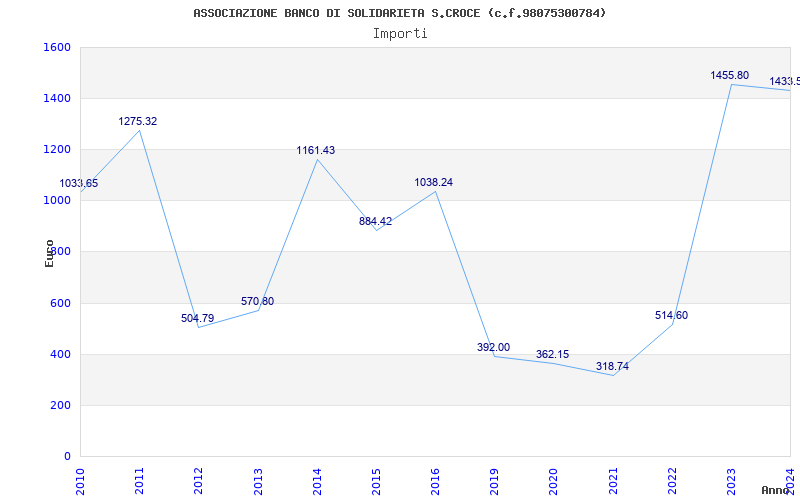
Task: Click the 2014 x-axis year label
Action: [317, 481]
